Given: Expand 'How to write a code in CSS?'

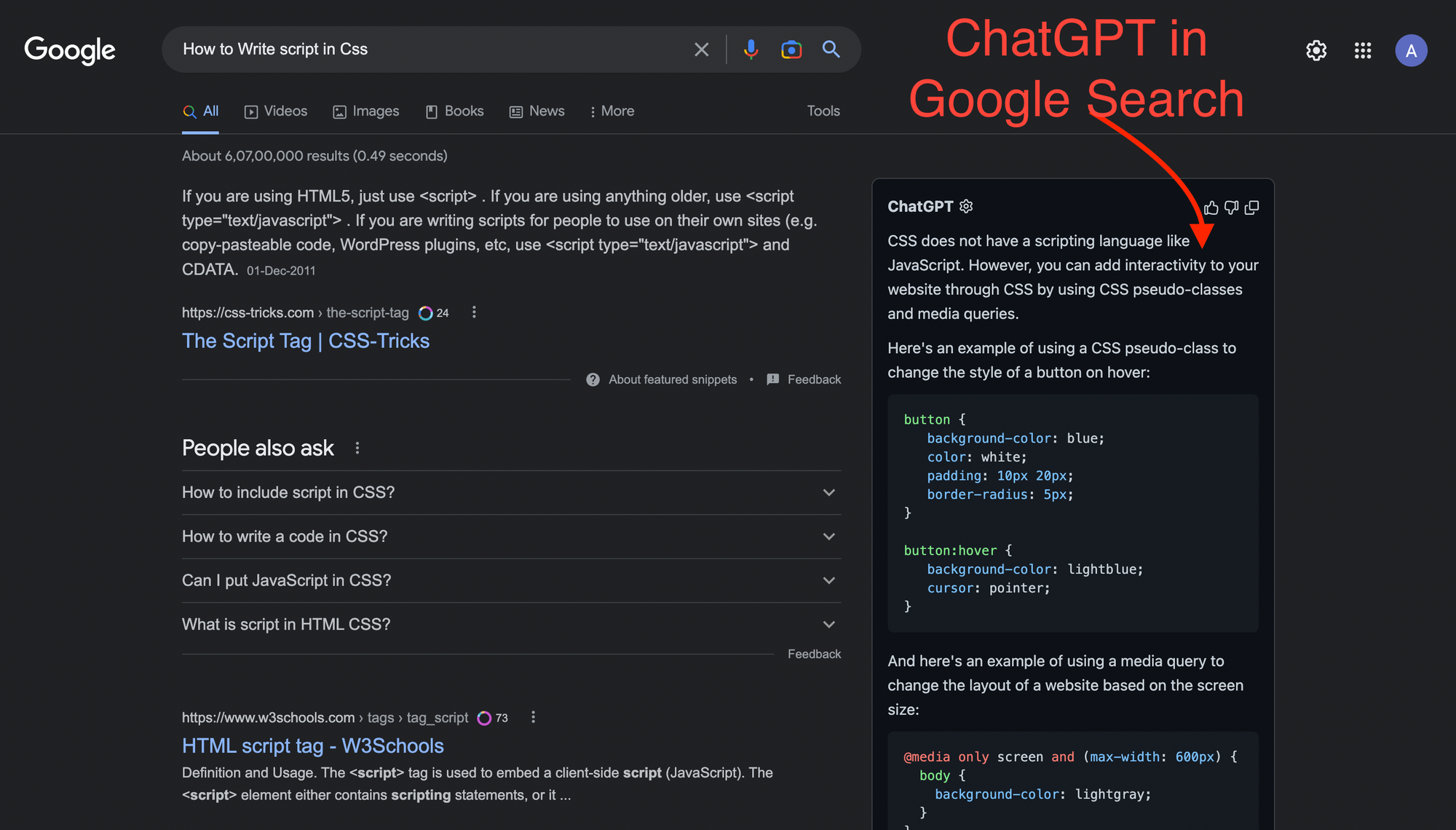Looking at the screenshot, I should pyautogui.click(x=511, y=537).
